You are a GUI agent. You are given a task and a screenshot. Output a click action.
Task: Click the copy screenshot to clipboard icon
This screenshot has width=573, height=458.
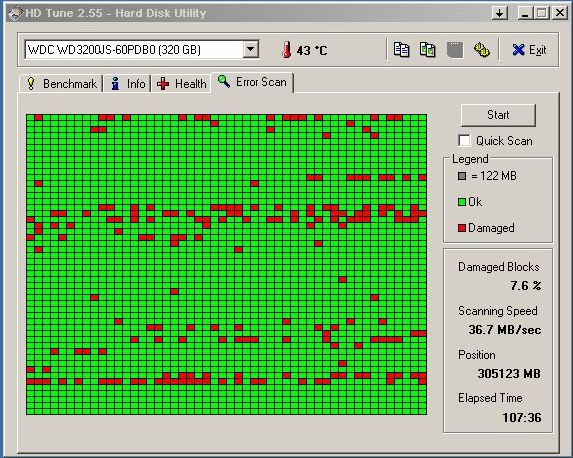click(427, 50)
